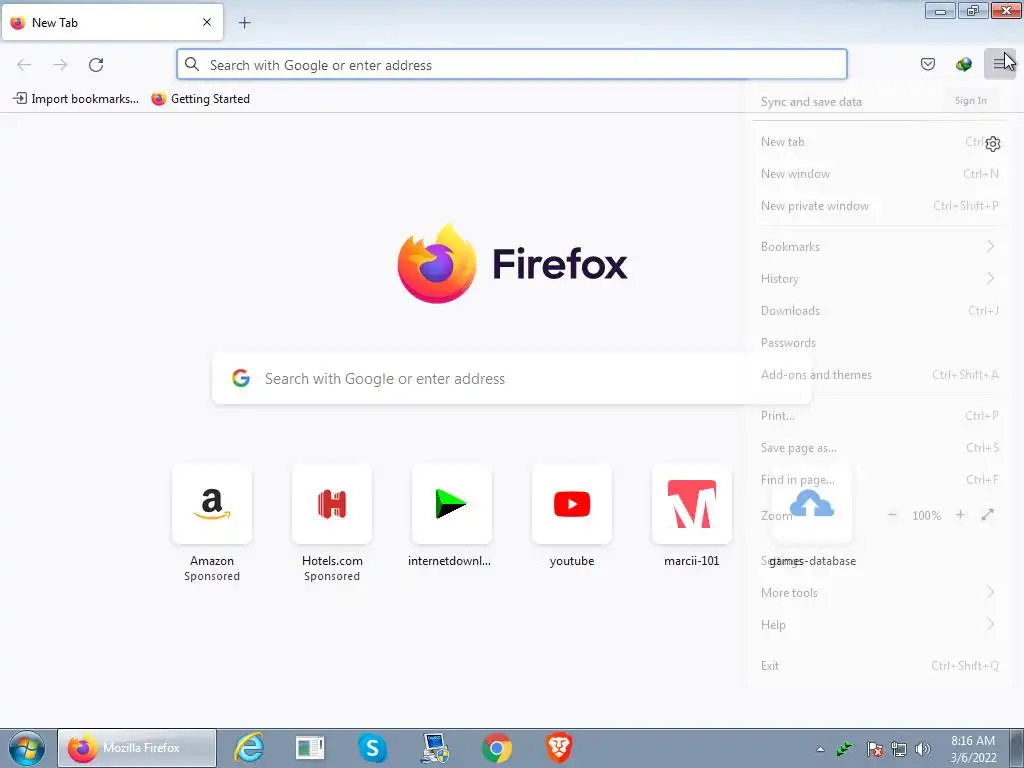Click green IDM tray icon
The width and height of the screenshot is (1024, 768).
click(x=845, y=749)
